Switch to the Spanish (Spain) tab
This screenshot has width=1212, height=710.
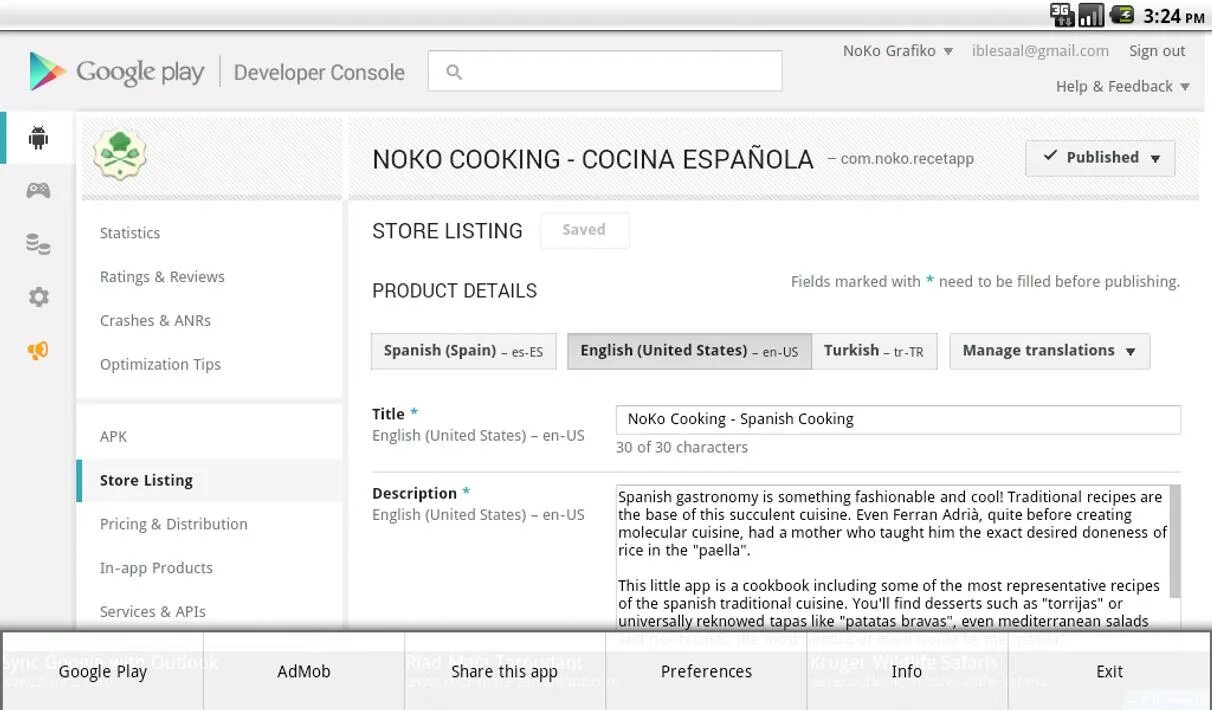[464, 351]
